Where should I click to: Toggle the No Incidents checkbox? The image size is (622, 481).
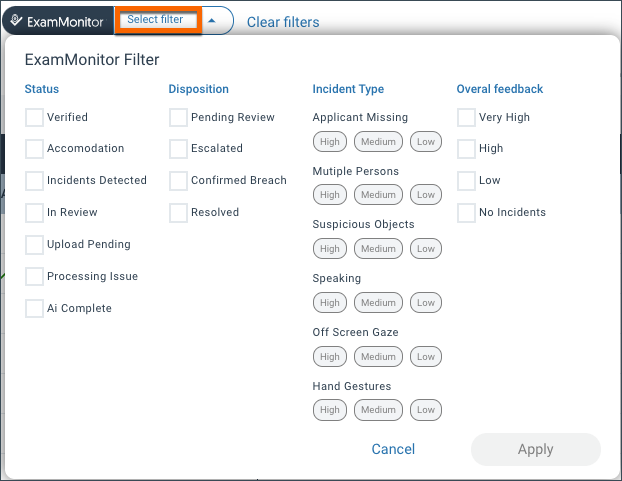coord(466,213)
